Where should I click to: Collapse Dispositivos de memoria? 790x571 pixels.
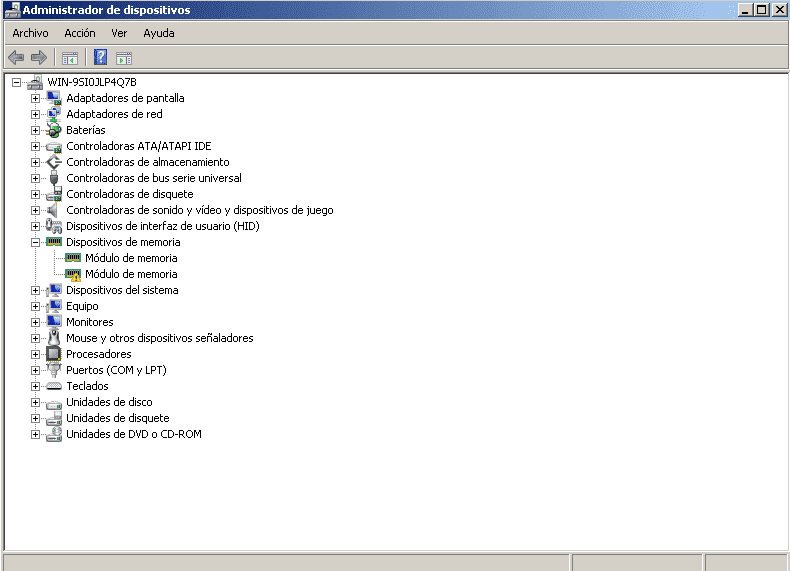35,242
